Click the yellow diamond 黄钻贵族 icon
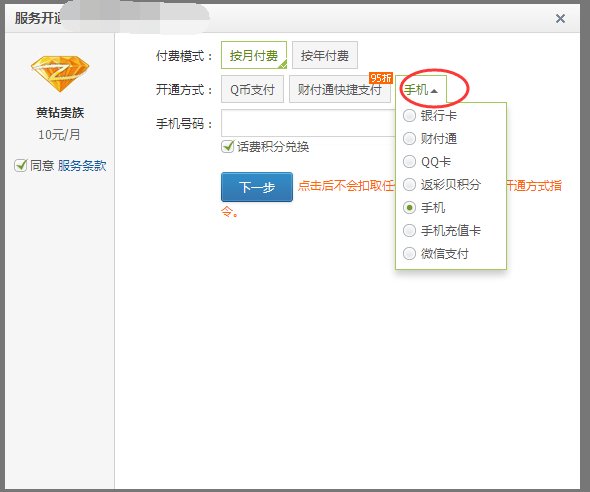590x492 pixels. [x=60, y=74]
